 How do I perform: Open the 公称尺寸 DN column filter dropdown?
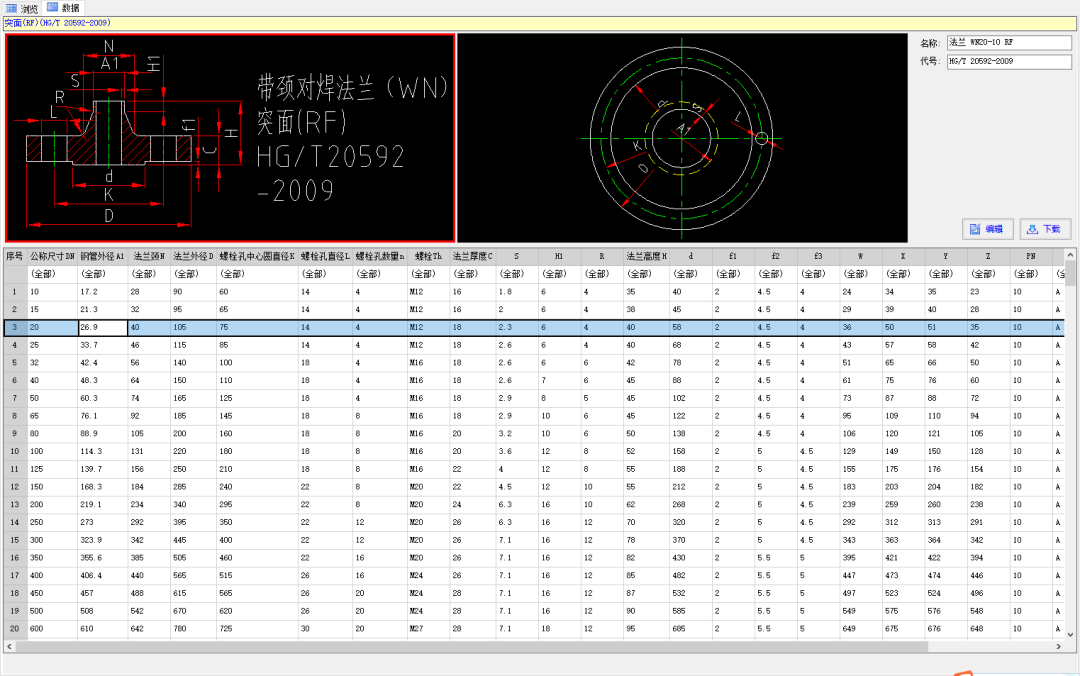click(52, 274)
